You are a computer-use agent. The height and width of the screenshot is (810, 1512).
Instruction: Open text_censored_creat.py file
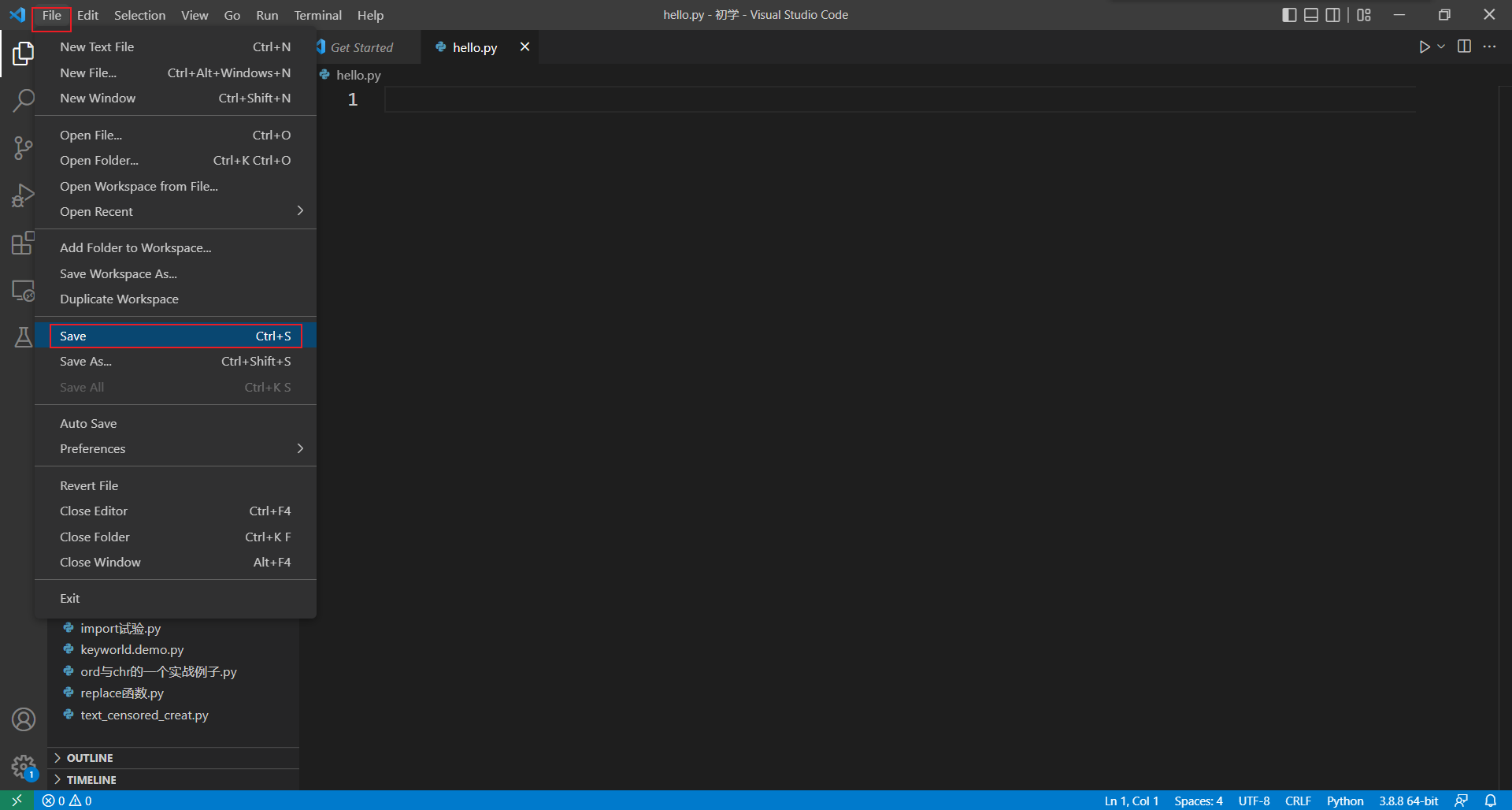pyautogui.click(x=144, y=715)
